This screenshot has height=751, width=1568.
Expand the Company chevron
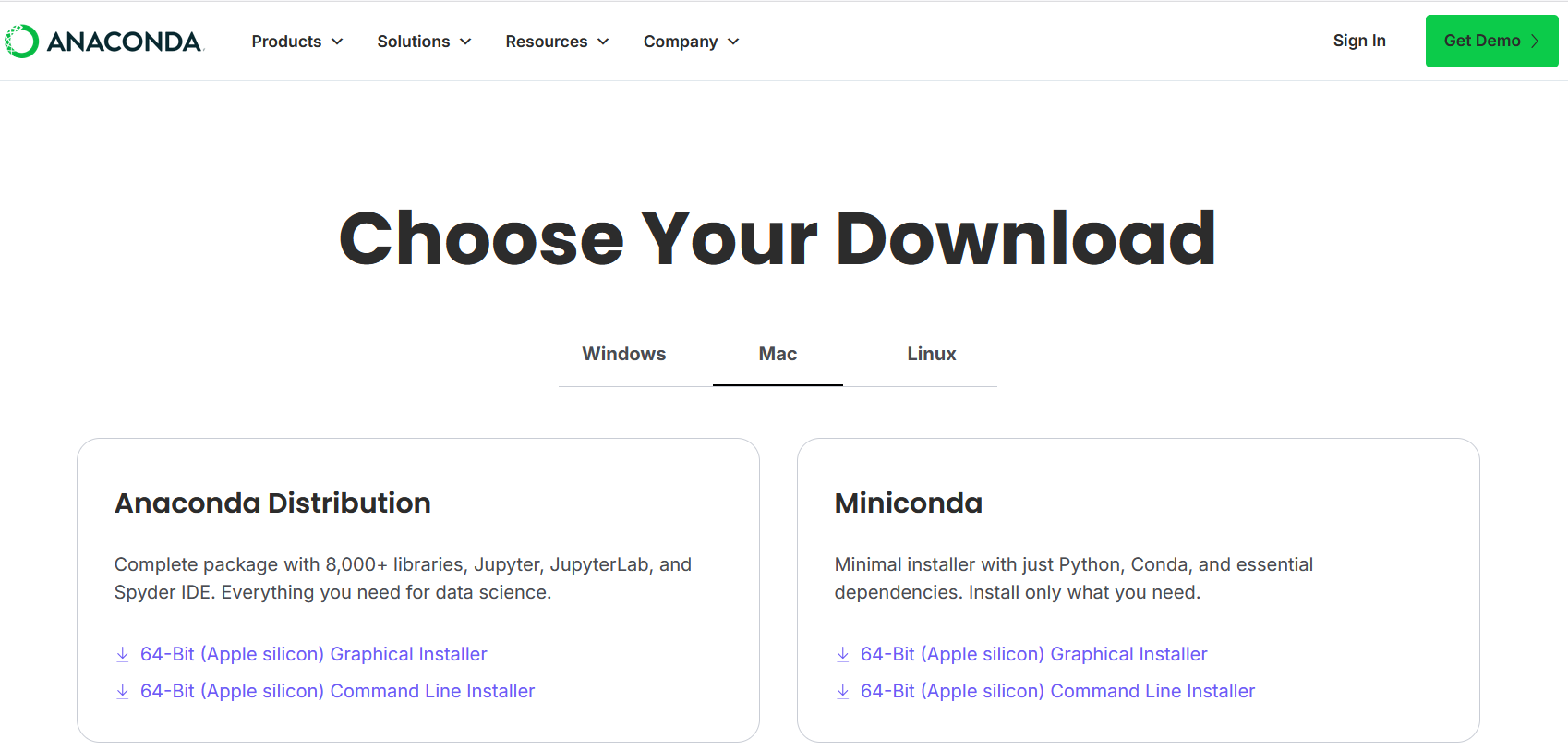(x=733, y=42)
